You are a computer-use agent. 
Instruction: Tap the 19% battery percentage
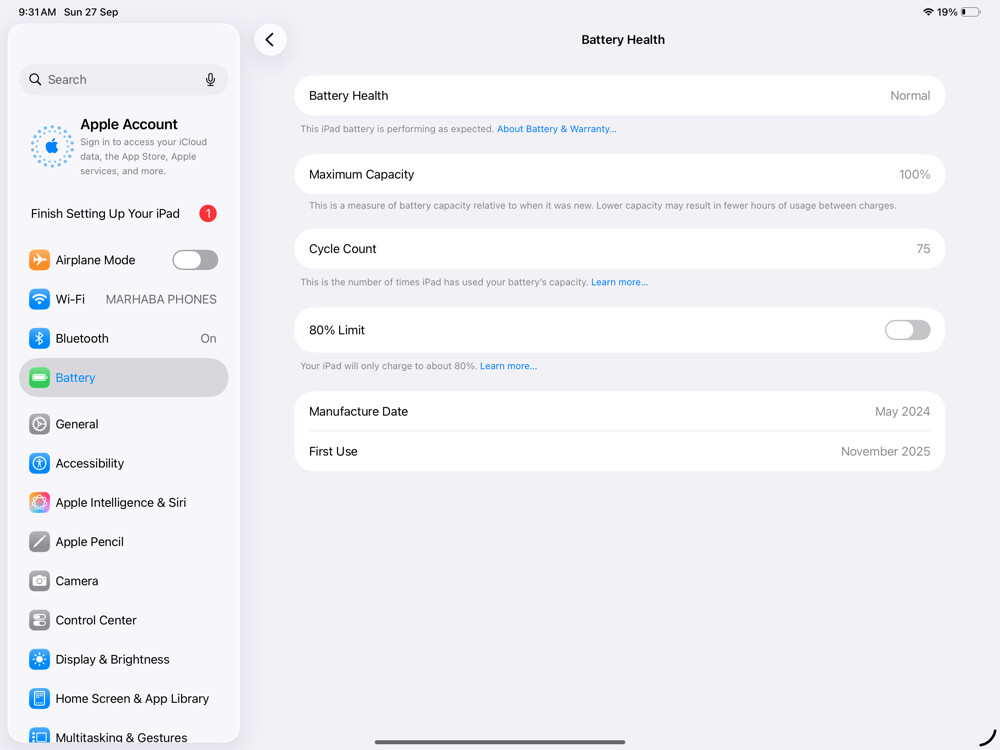click(x=947, y=12)
